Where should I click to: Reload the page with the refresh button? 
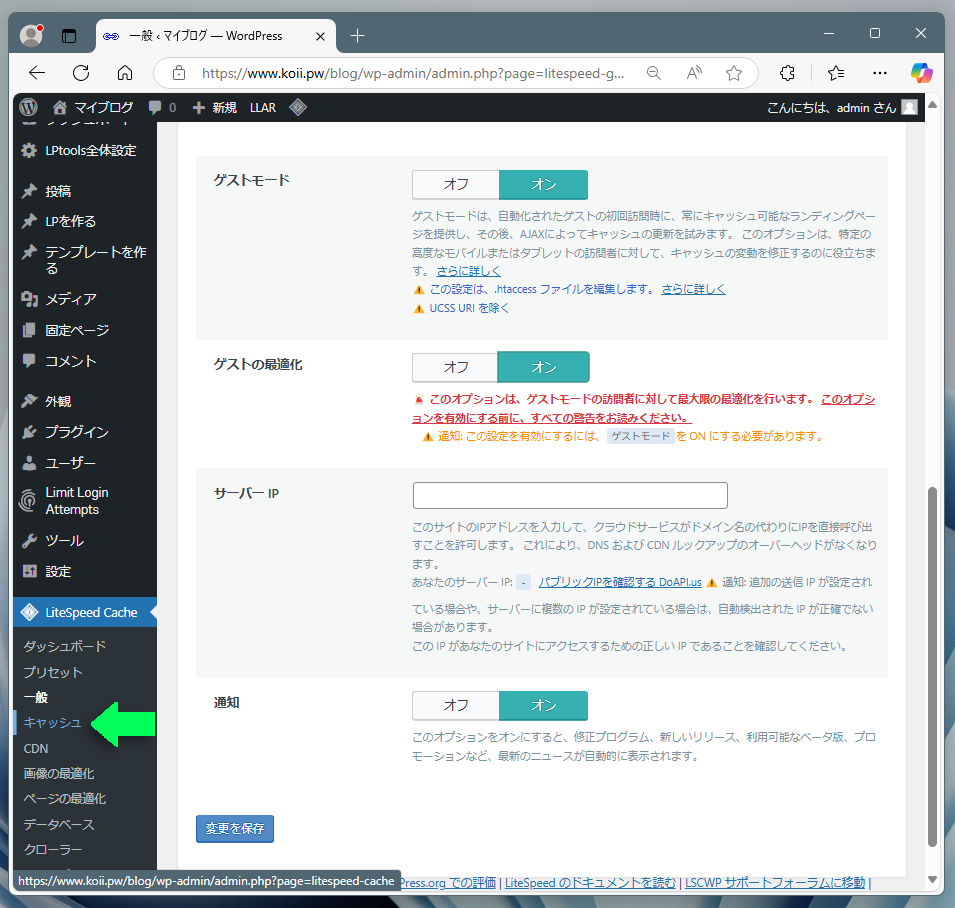point(81,73)
